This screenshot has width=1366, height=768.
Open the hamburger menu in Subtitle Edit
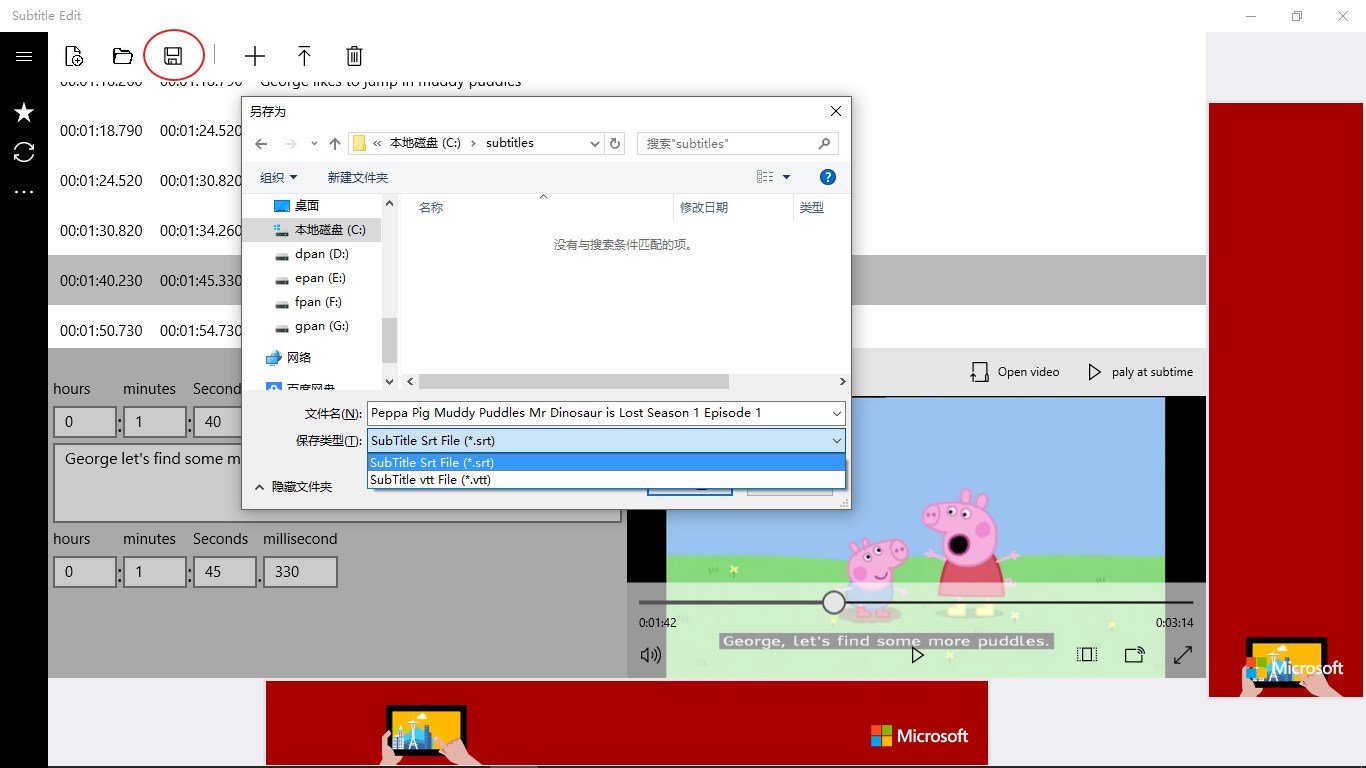tap(24, 56)
